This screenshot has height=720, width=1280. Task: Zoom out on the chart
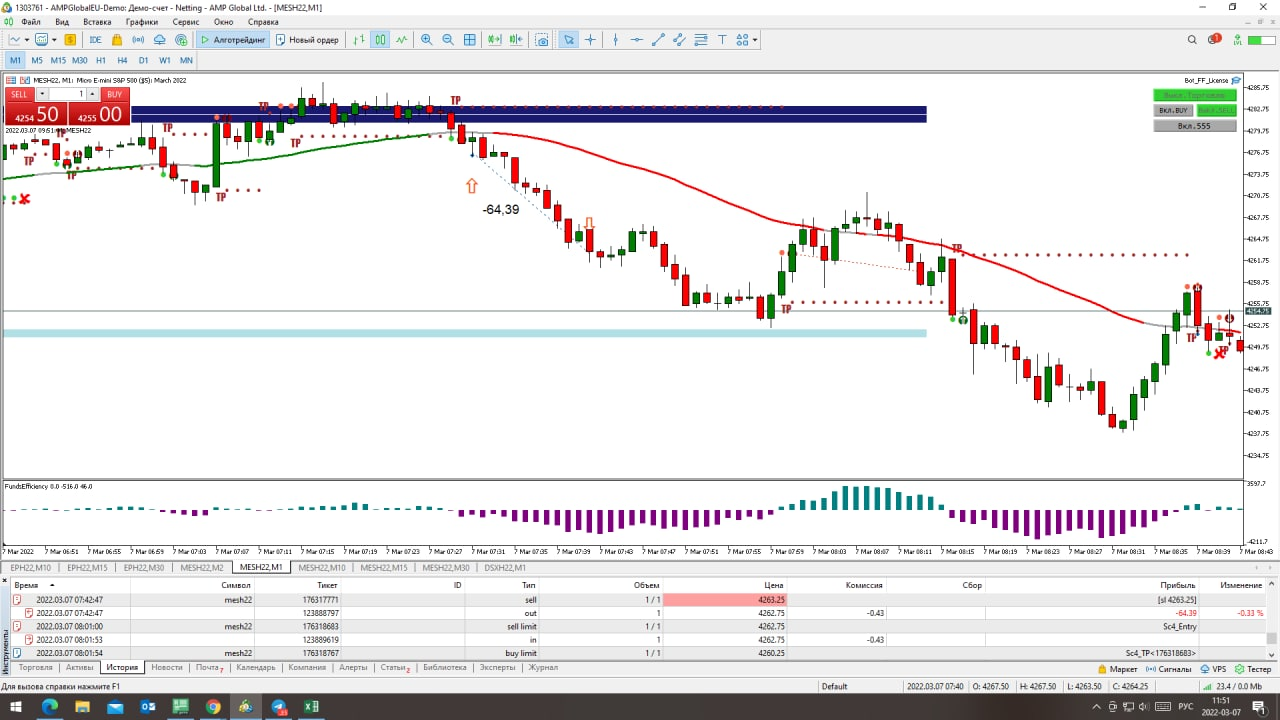(x=448, y=40)
